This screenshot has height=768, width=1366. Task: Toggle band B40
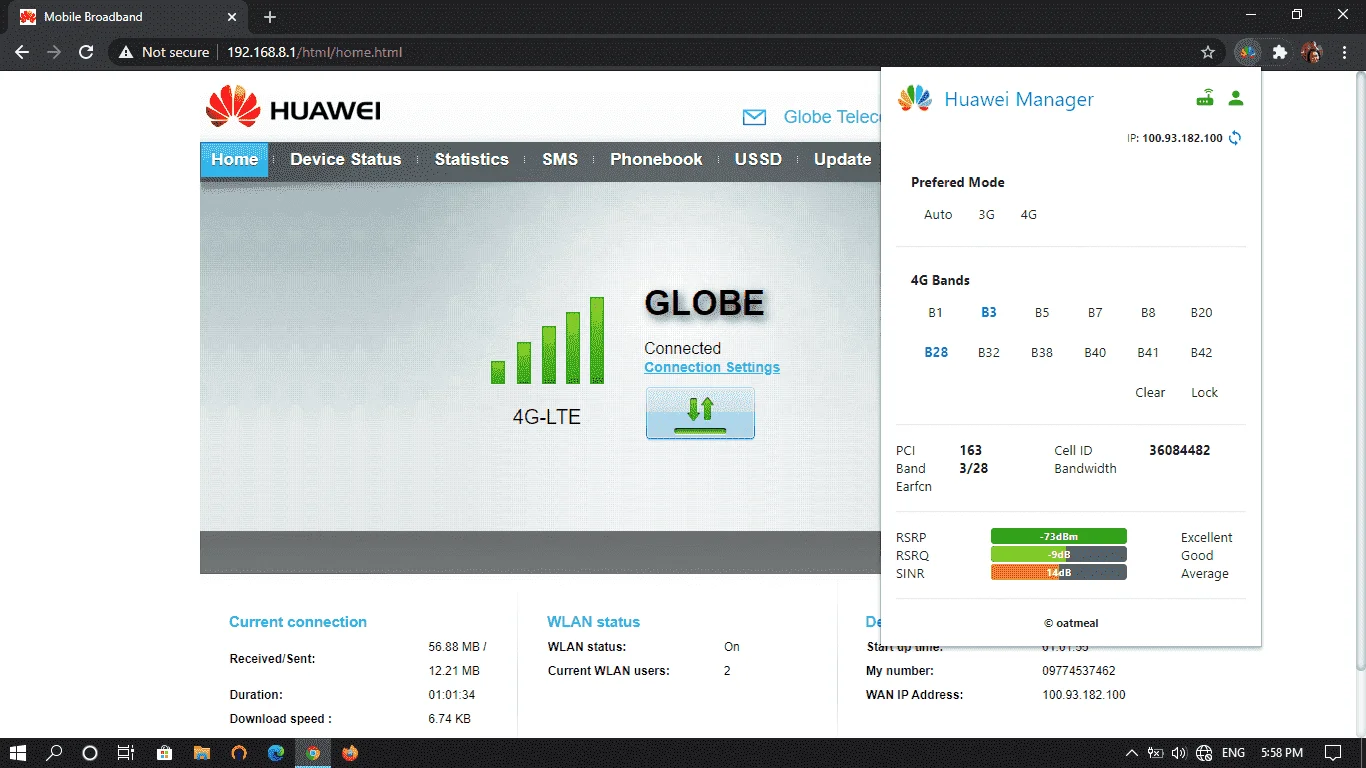coord(1095,352)
